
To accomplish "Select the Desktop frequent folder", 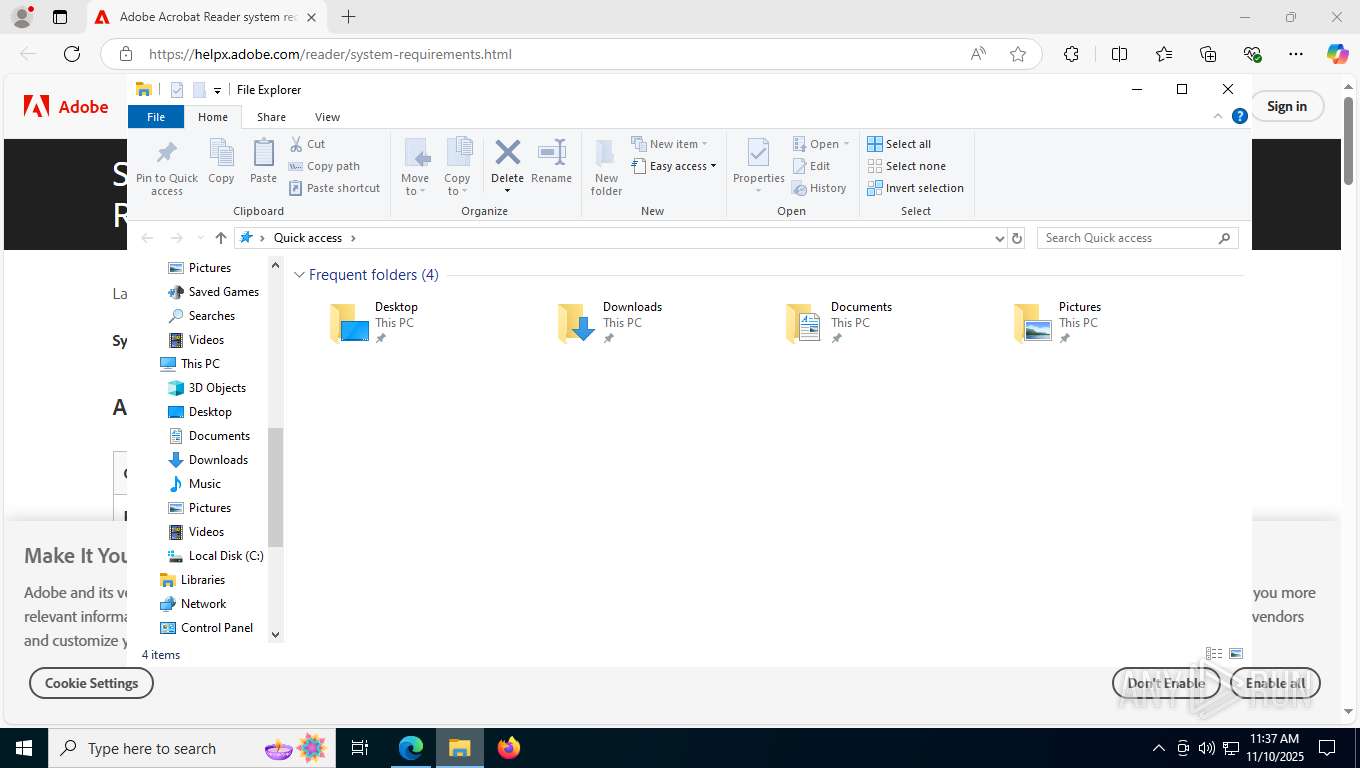I will tap(374, 322).
